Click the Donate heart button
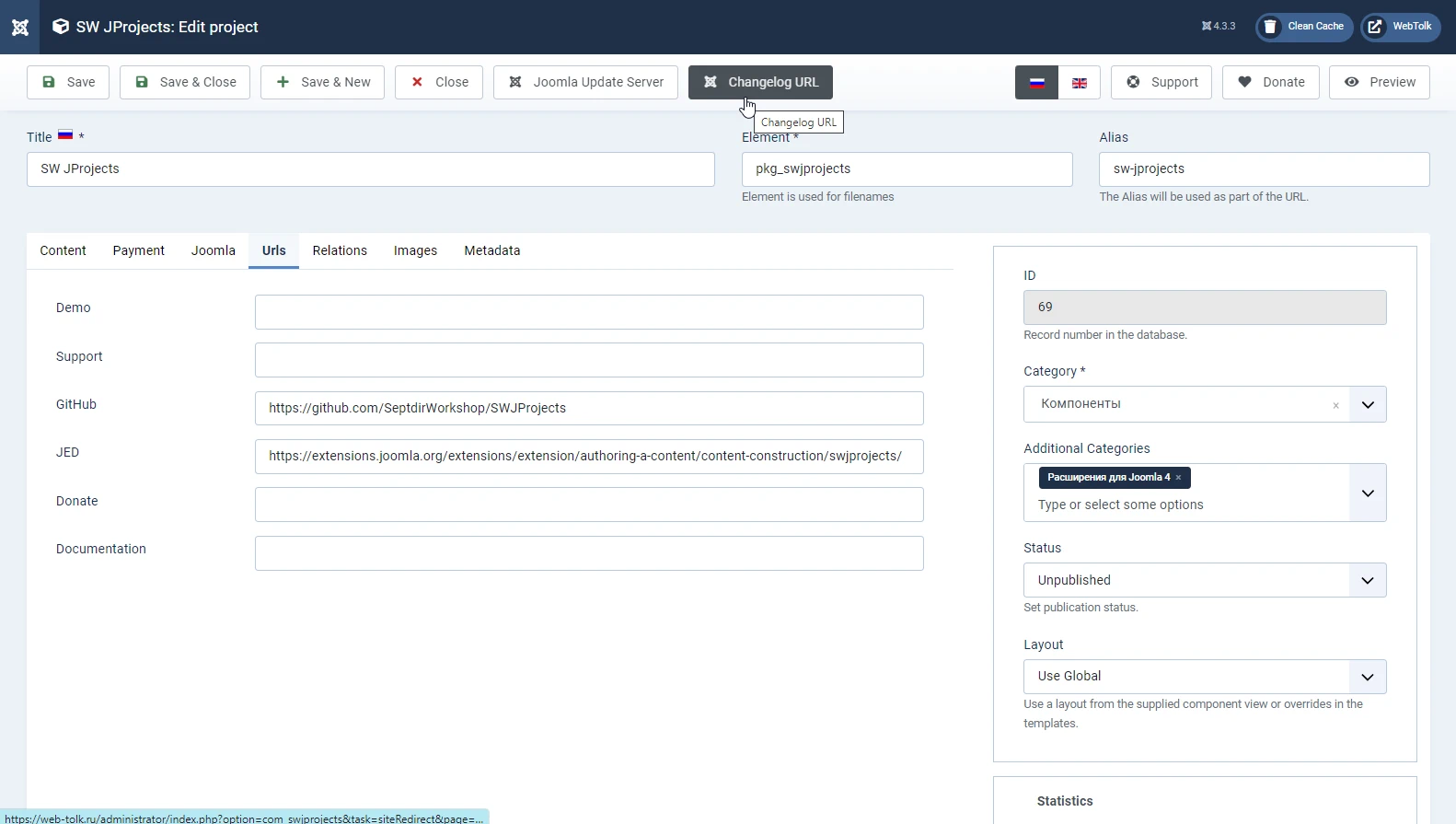Image resolution: width=1456 pixels, height=824 pixels. (1270, 82)
